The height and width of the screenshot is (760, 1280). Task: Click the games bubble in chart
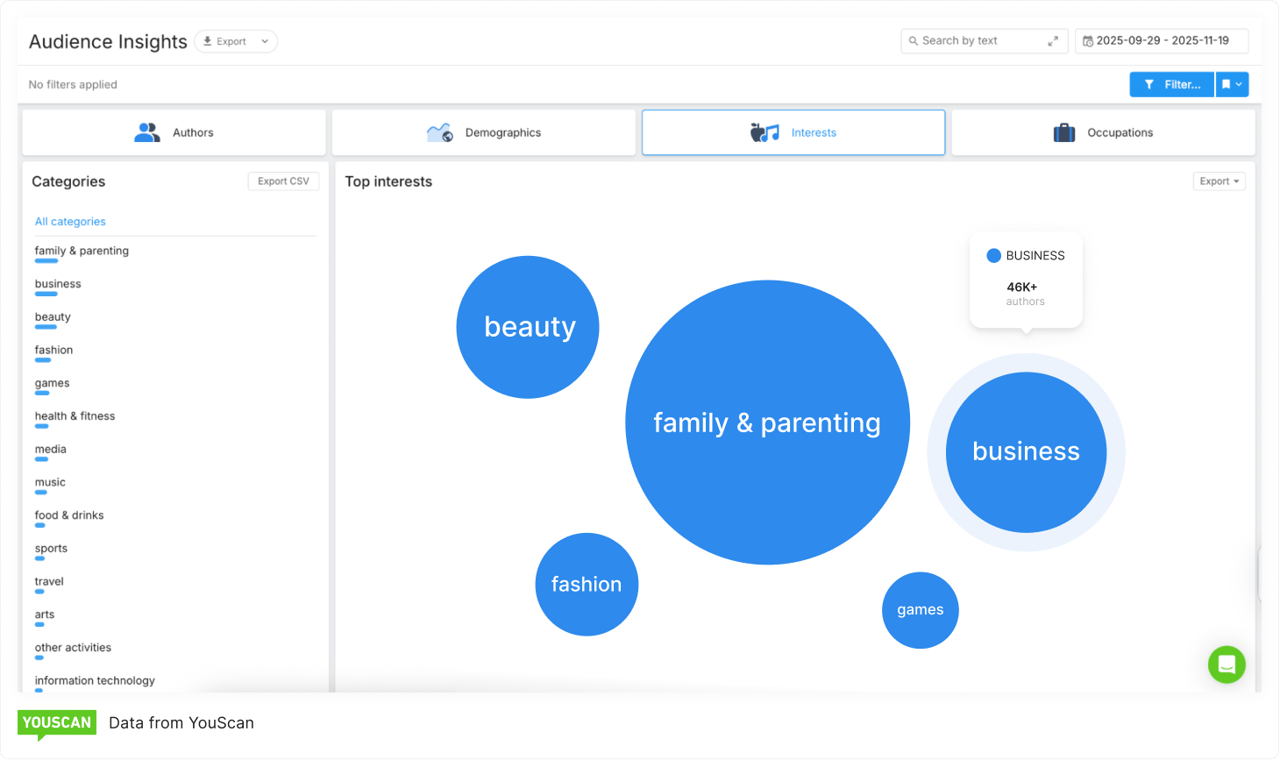click(920, 610)
